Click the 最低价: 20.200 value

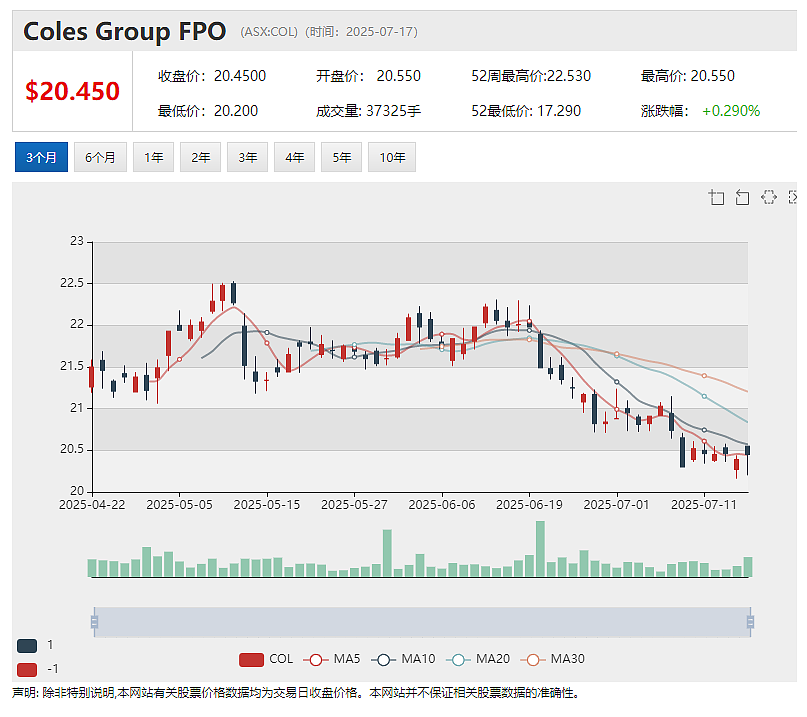pyautogui.click(x=207, y=111)
